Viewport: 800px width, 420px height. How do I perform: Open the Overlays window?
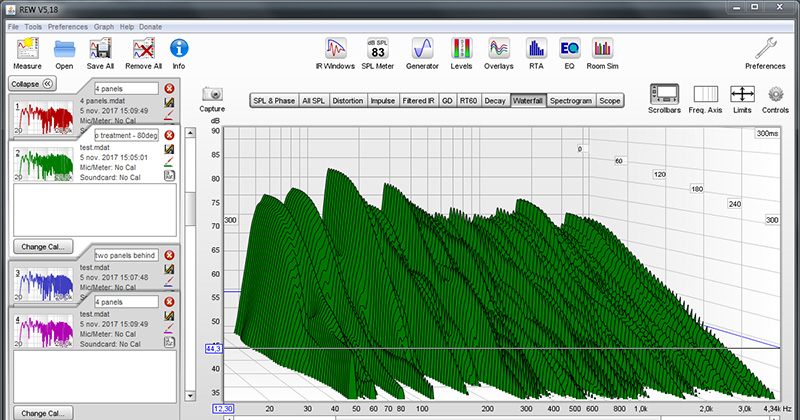coord(498,48)
